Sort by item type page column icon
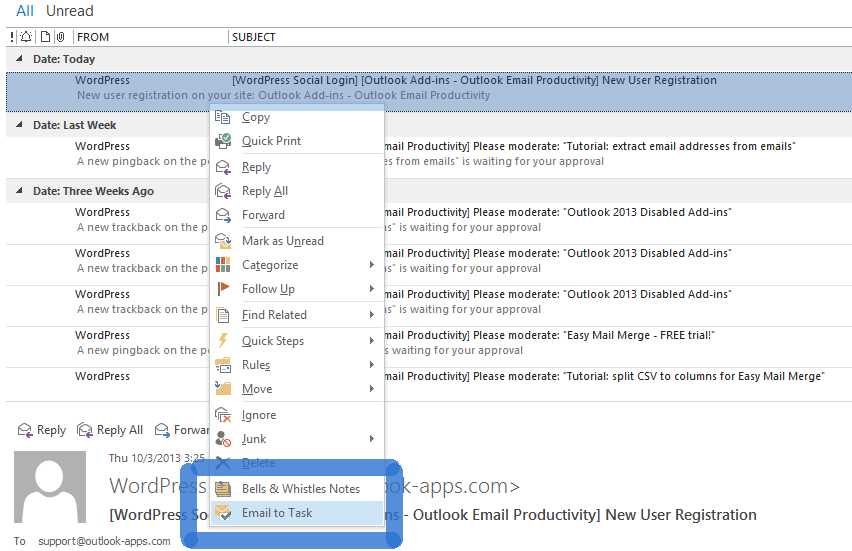Screen dimensions: 852x551 [x=46, y=37]
